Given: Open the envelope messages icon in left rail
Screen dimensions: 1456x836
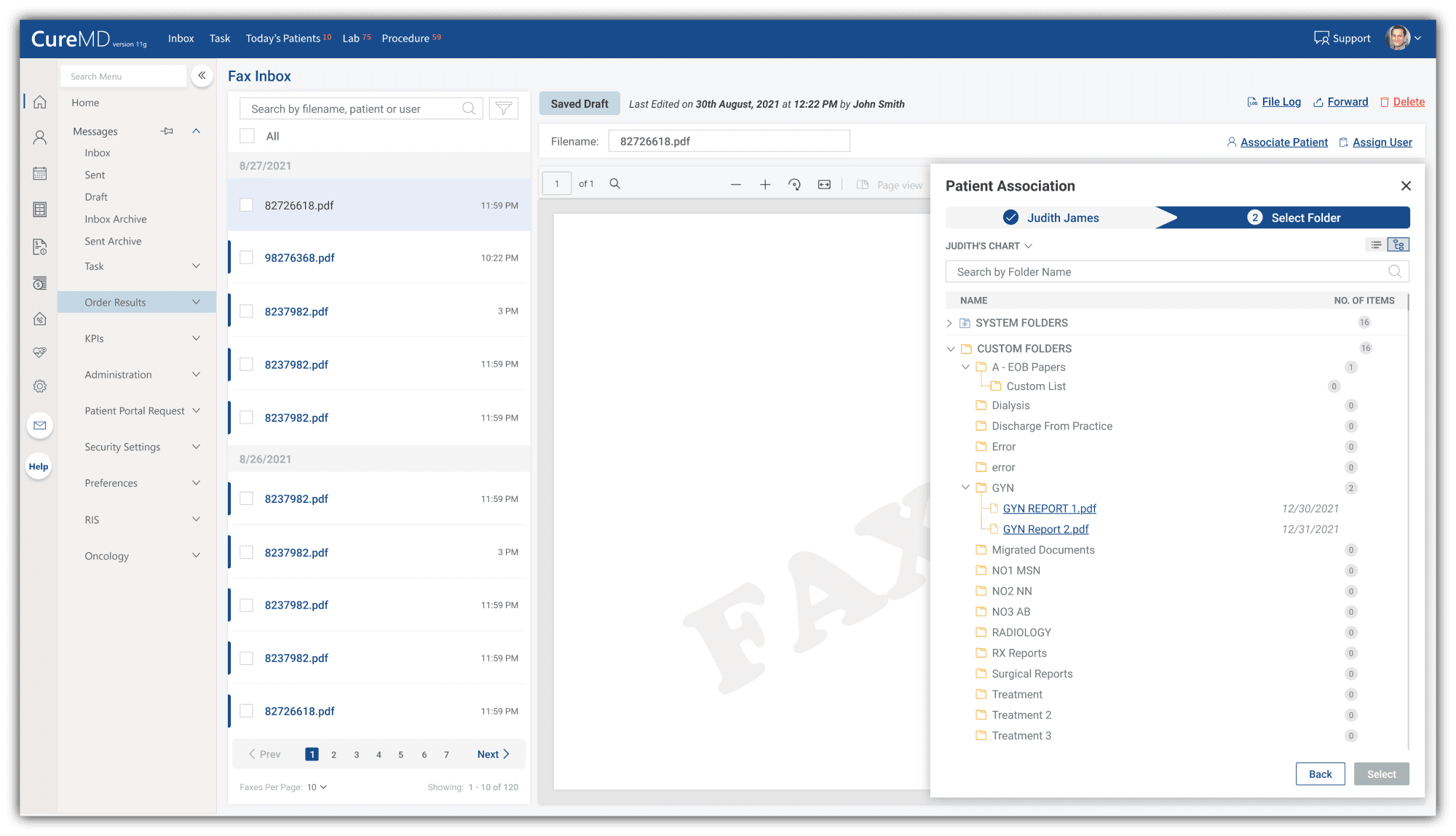Looking at the screenshot, I should point(40,426).
